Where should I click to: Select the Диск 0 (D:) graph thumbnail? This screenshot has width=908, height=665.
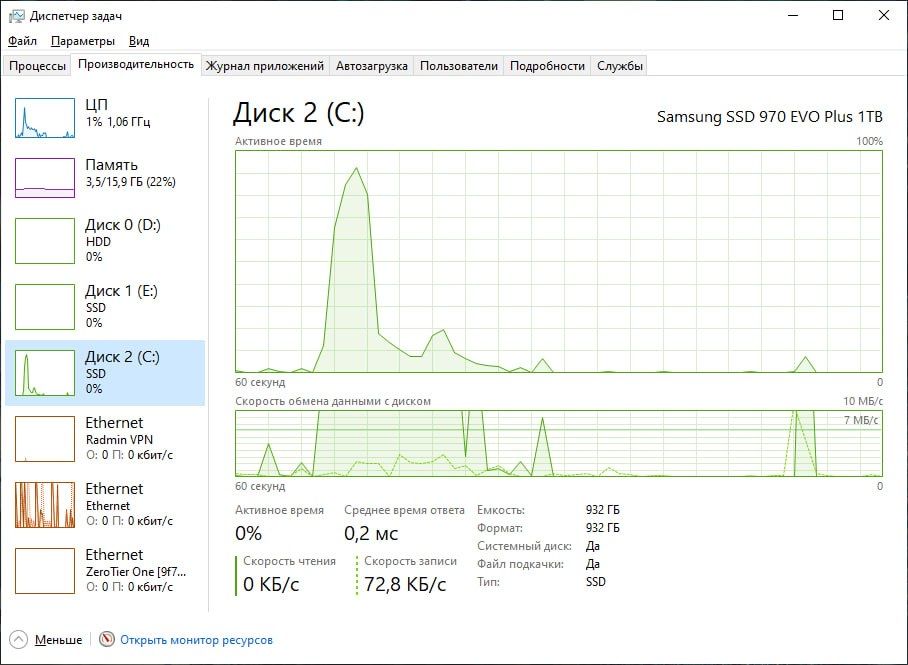[45, 240]
